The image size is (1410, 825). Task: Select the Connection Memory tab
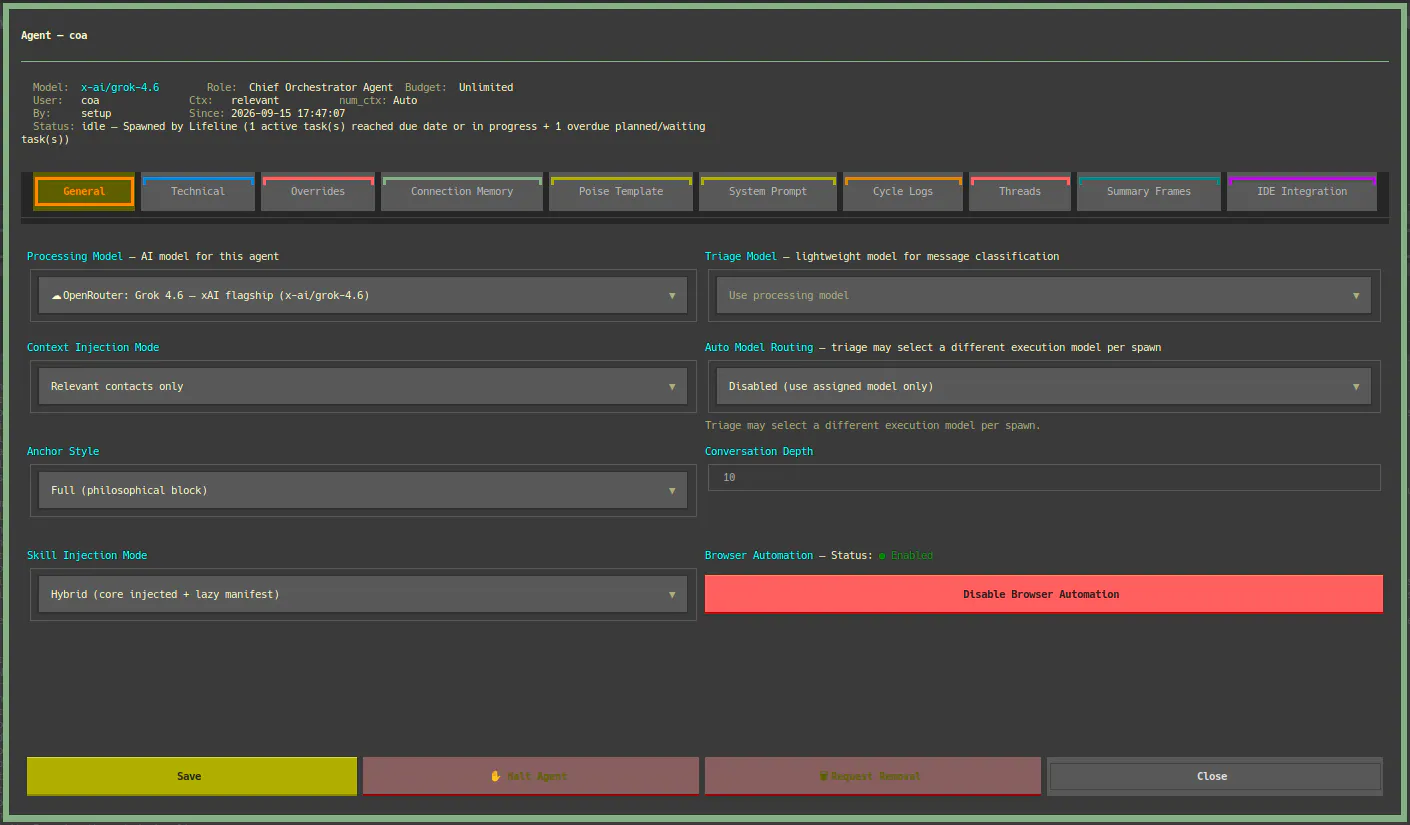pyautogui.click(x=462, y=192)
